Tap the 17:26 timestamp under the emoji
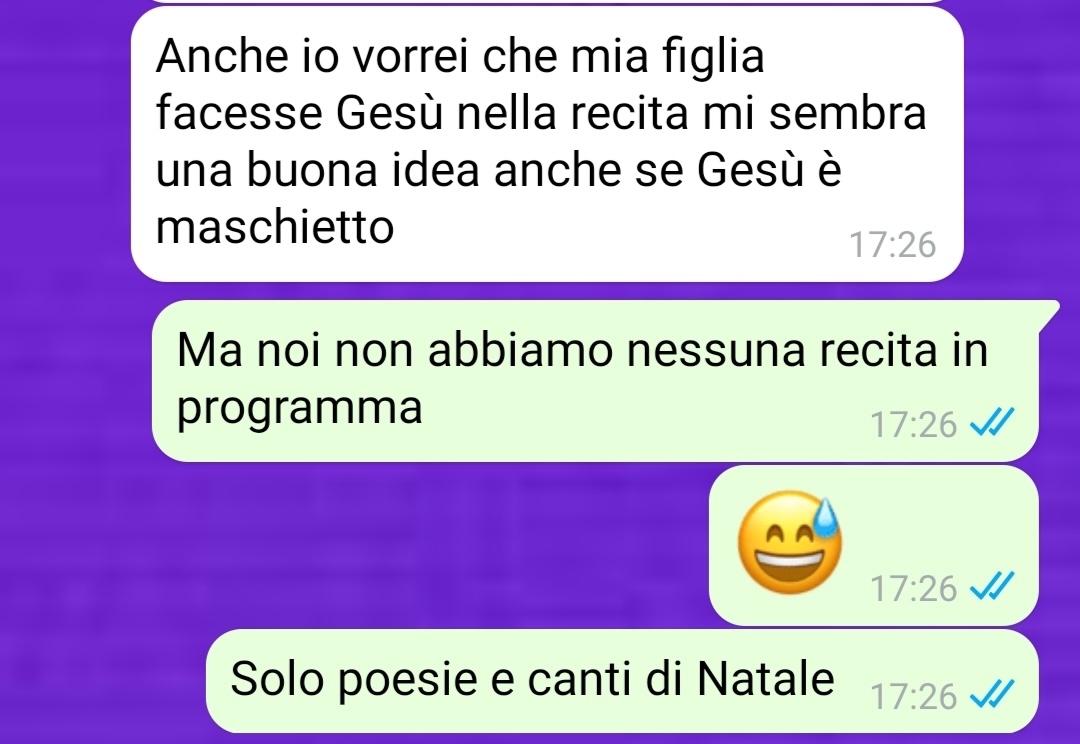This screenshot has width=1080, height=744. click(913, 589)
